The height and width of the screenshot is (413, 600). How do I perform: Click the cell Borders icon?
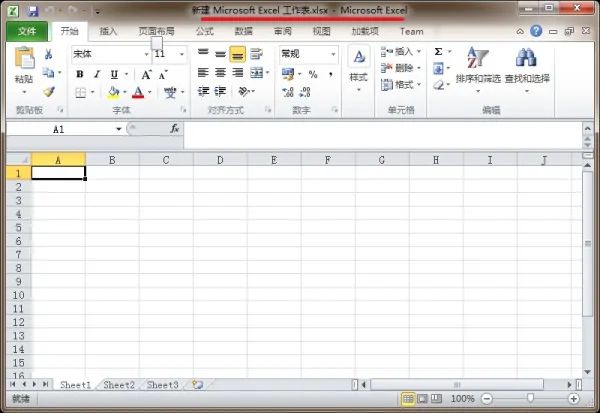point(80,93)
